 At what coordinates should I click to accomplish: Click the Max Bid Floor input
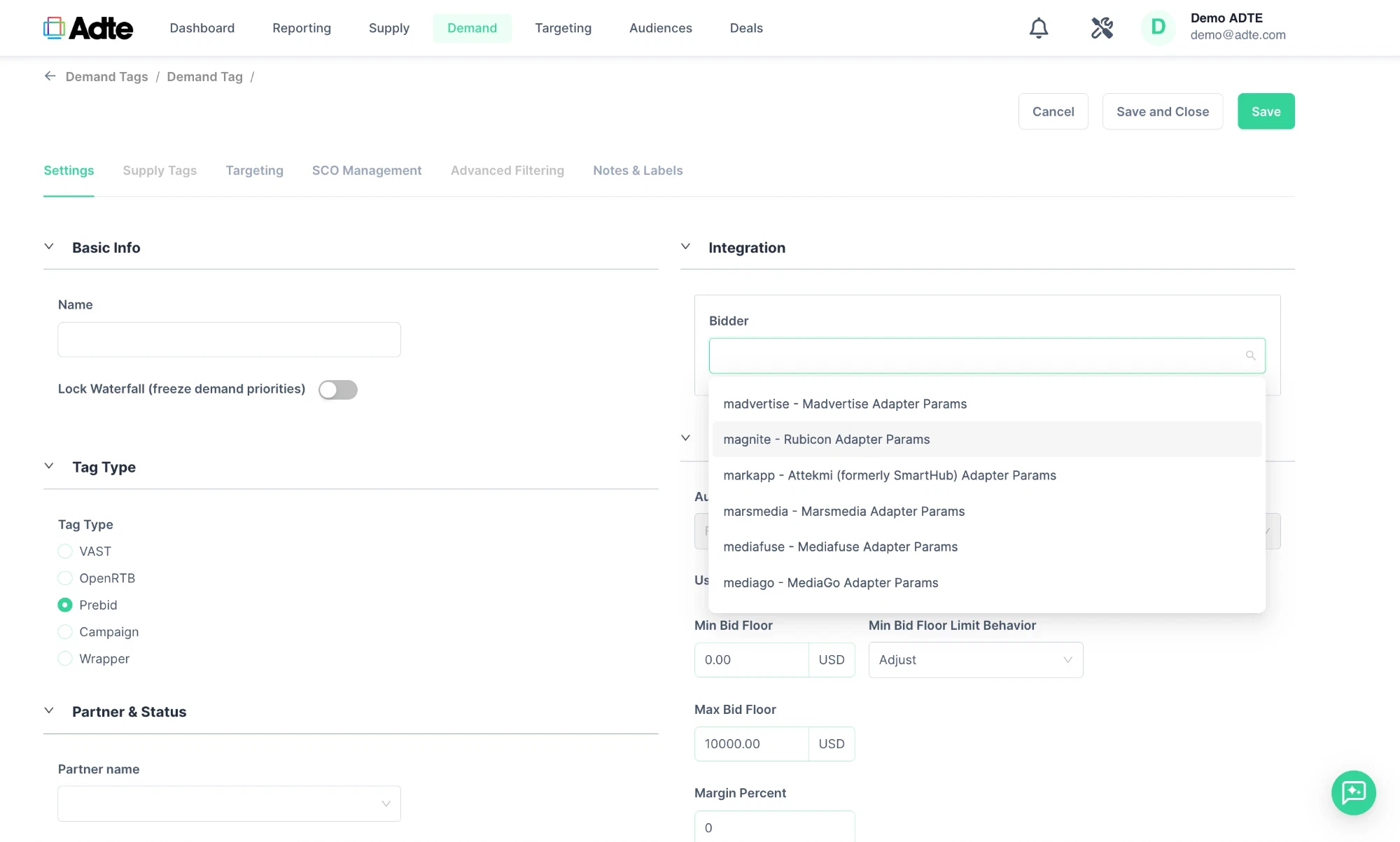pos(751,744)
